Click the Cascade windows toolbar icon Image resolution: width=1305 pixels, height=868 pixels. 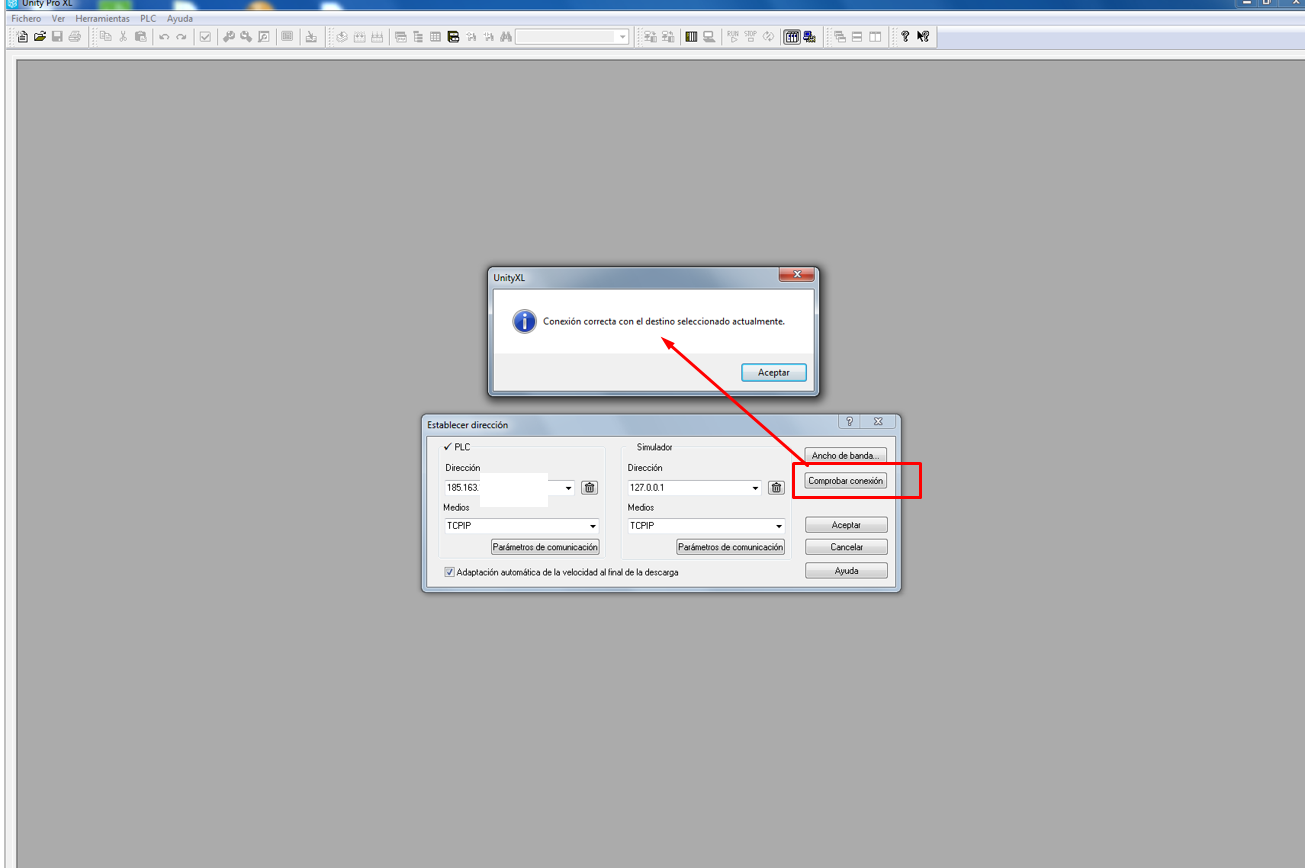tap(840, 37)
